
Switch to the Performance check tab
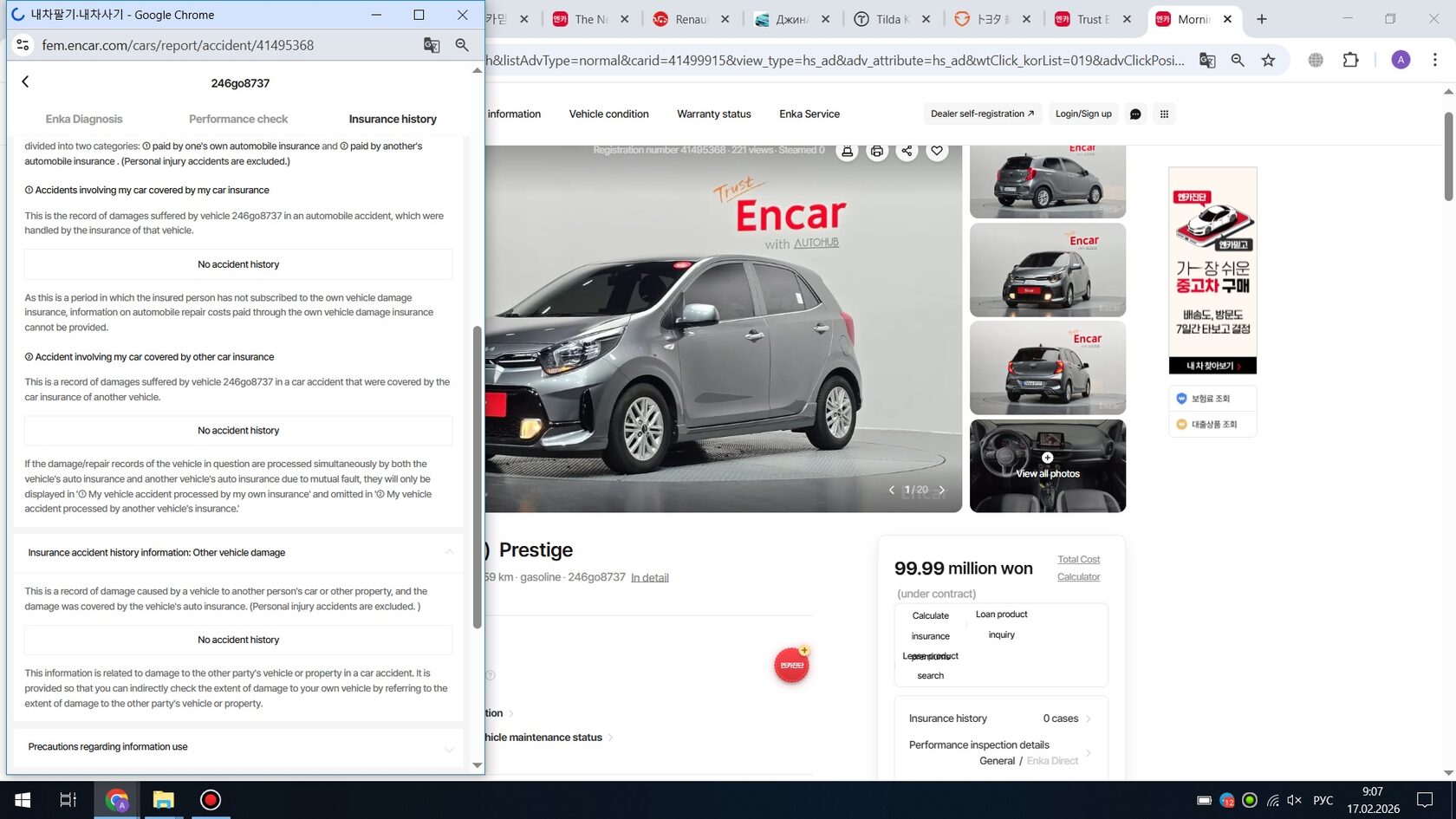[x=238, y=119]
